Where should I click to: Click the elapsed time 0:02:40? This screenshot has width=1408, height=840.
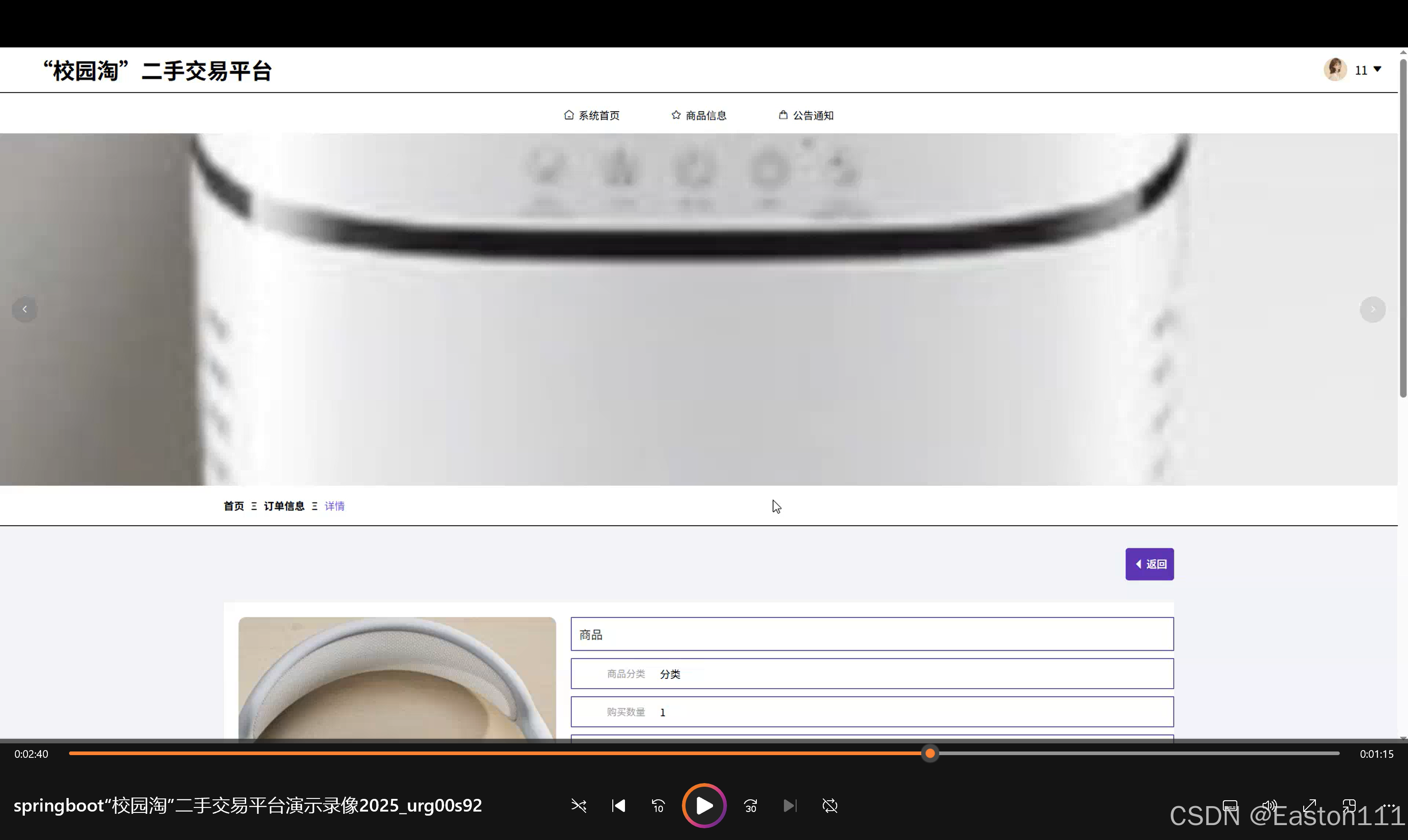pos(31,754)
